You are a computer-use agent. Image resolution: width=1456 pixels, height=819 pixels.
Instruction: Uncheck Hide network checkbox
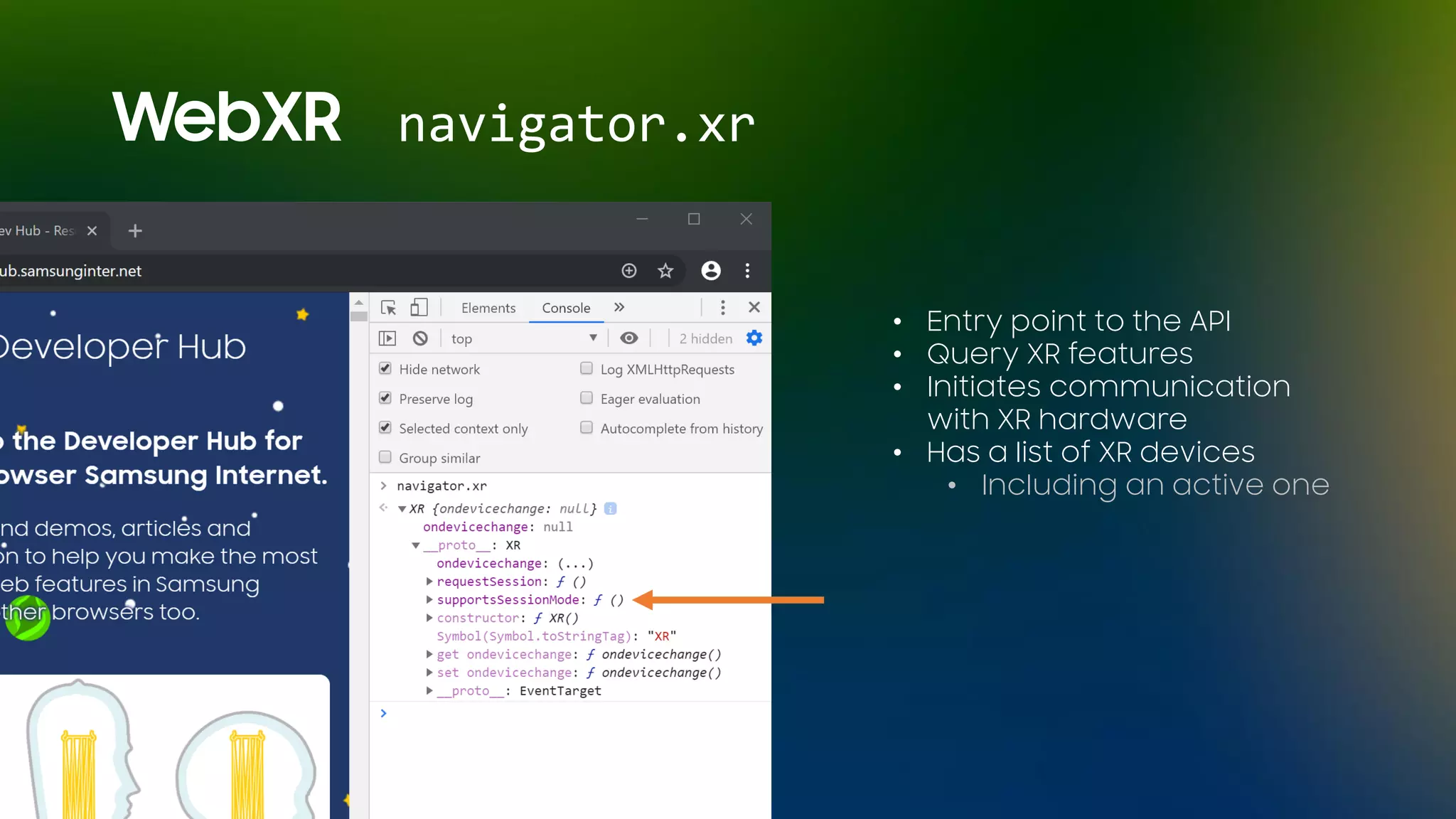coord(385,368)
